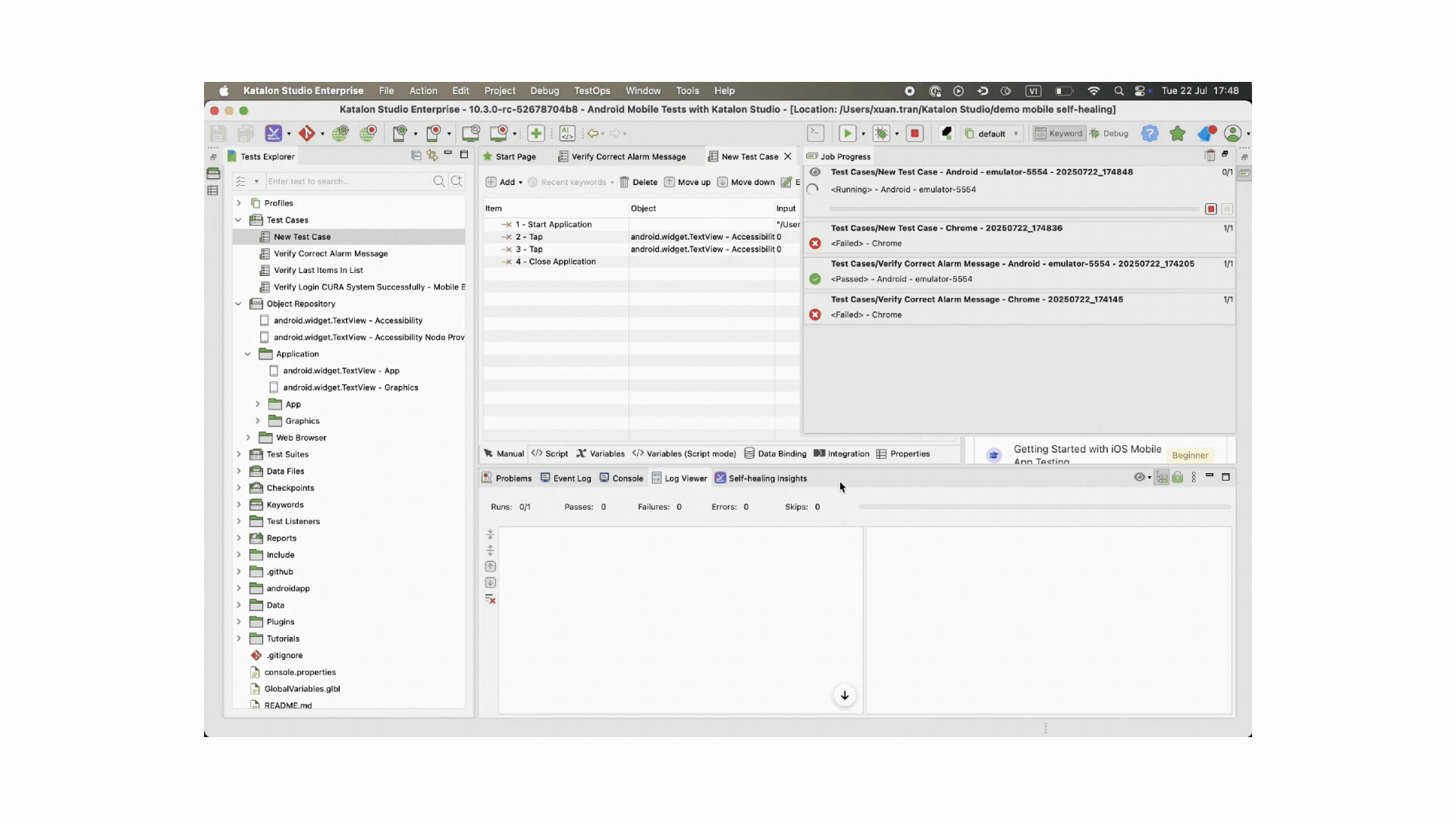
Task: Open the Project menu
Action: click(x=500, y=90)
